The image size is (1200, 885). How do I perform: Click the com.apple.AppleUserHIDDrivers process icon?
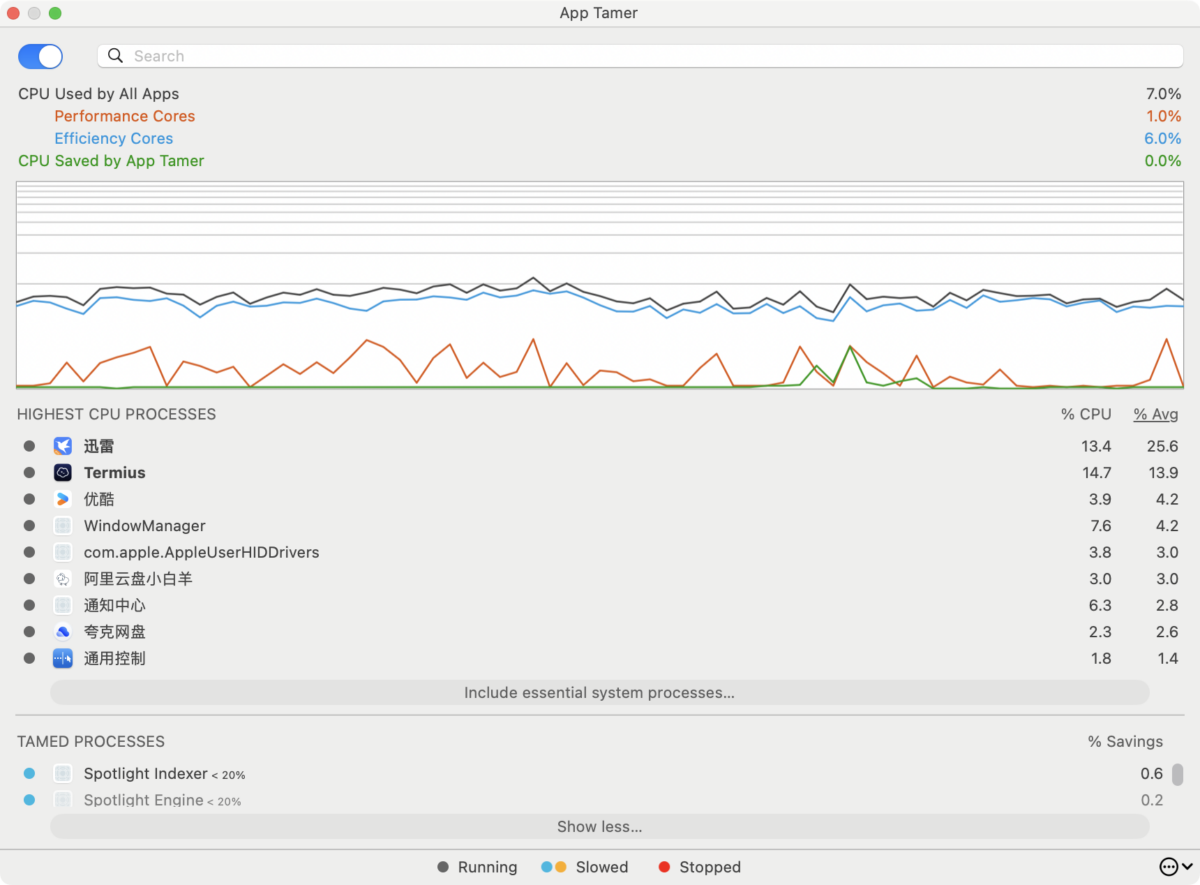62,552
